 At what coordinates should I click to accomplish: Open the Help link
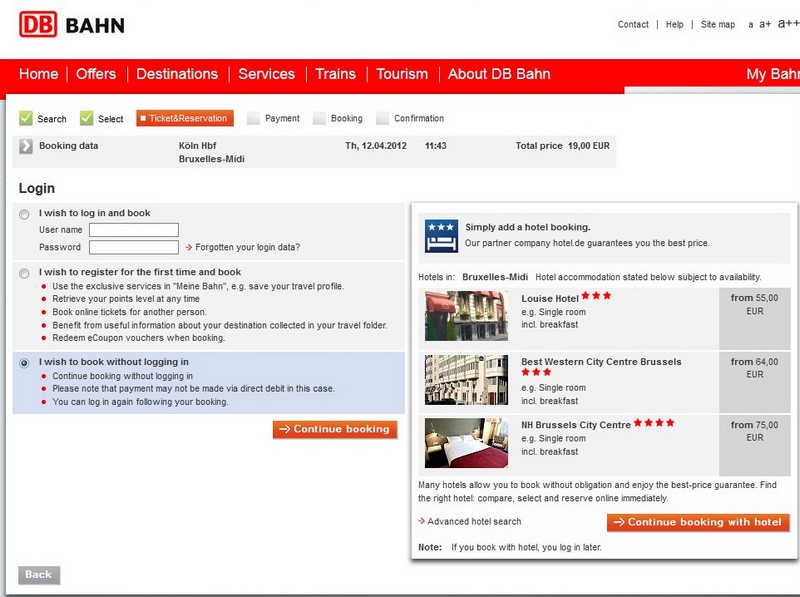pos(674,24)
